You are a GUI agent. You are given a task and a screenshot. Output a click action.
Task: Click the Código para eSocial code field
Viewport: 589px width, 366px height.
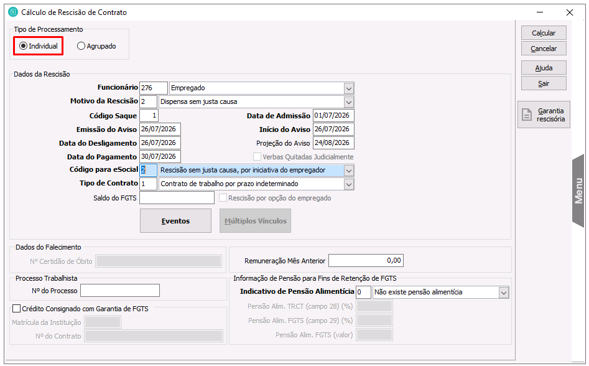[148, 170]
